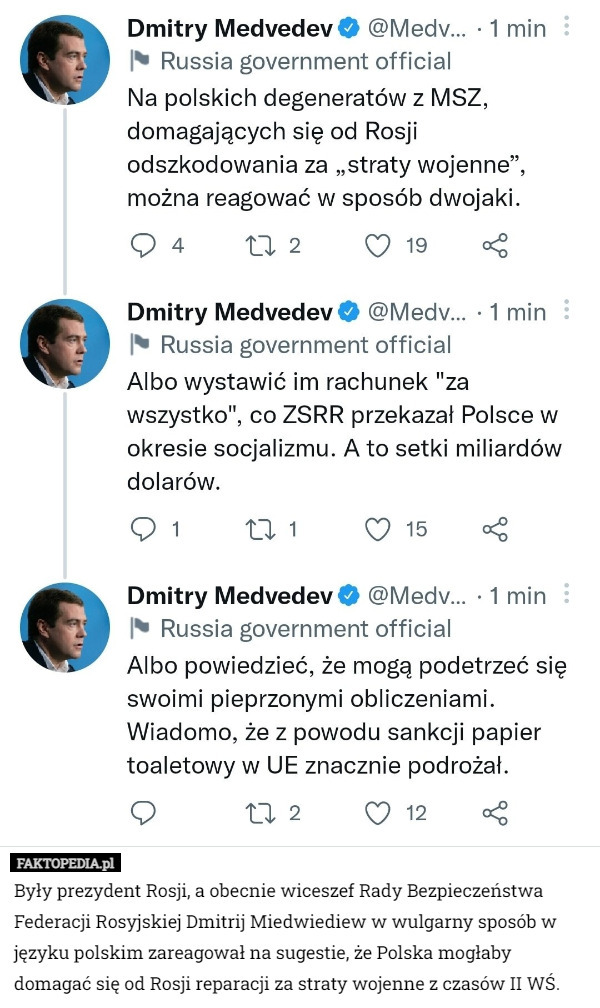This screenshot has width=600, height=1008.
Task: Share the tweet about ZSRR and Polsce
Action: [x=495, y=529]
